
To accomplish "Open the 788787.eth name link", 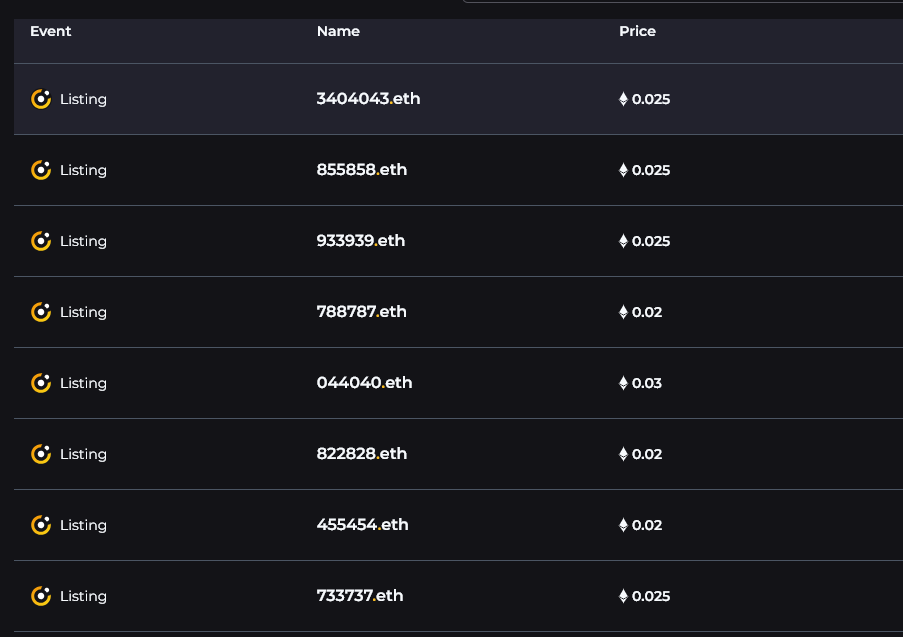I will tap(362, 312).
